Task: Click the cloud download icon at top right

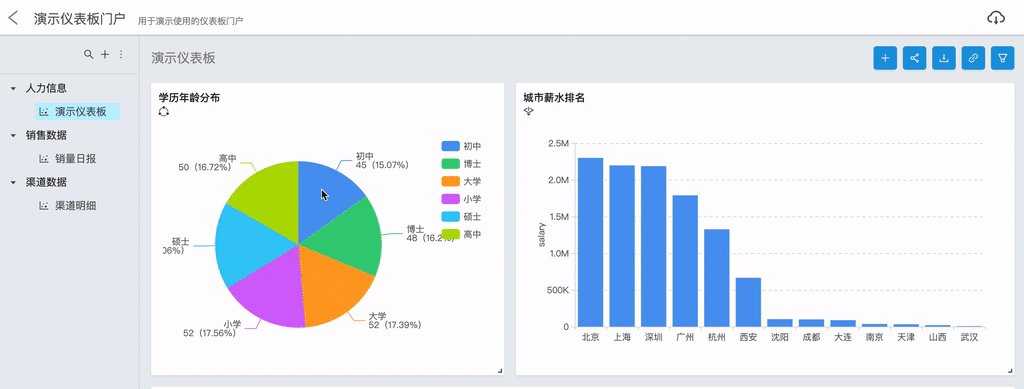Action: coord(995,18)
